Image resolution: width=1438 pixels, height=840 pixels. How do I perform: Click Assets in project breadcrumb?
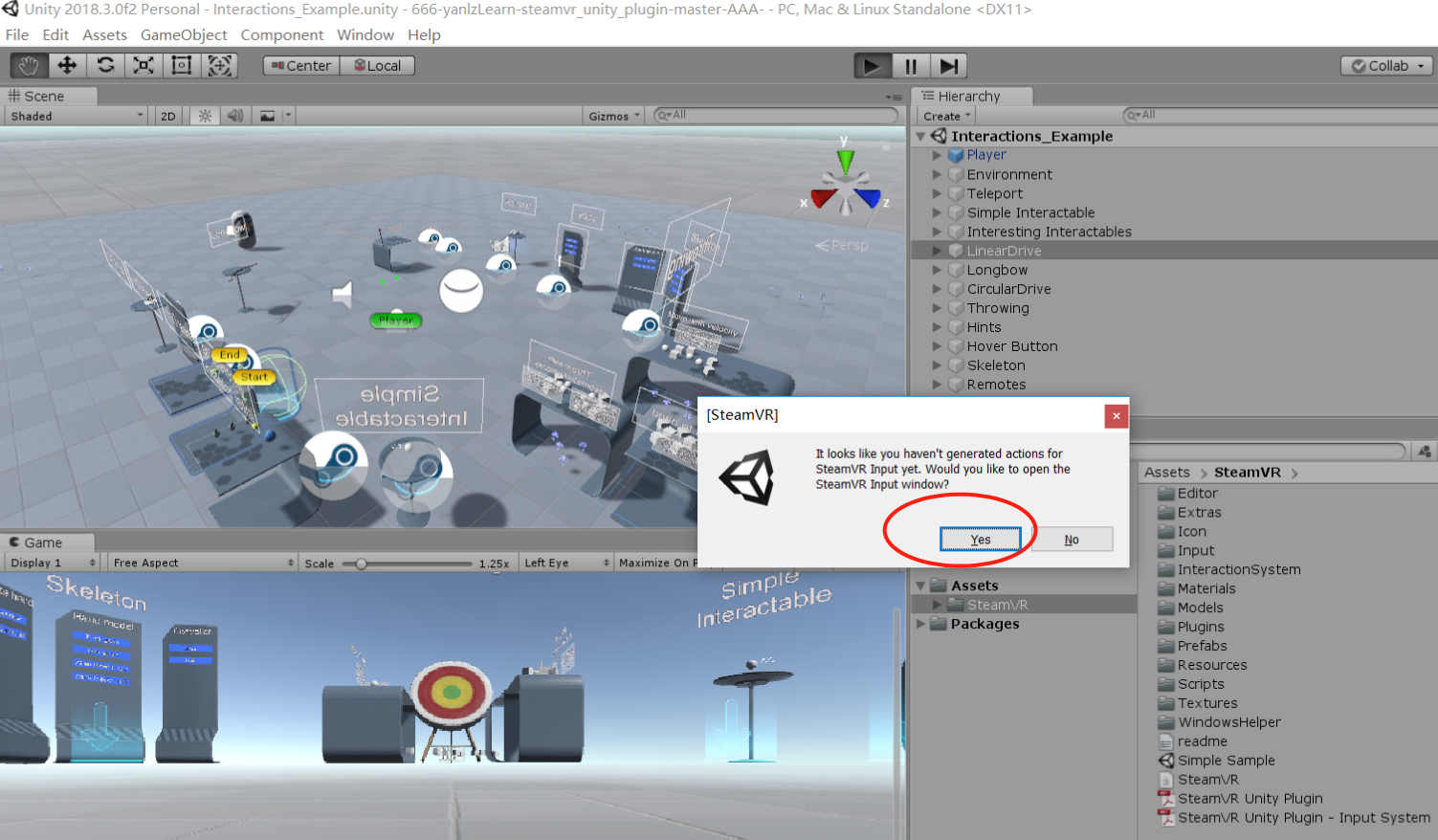[1167, 473]
